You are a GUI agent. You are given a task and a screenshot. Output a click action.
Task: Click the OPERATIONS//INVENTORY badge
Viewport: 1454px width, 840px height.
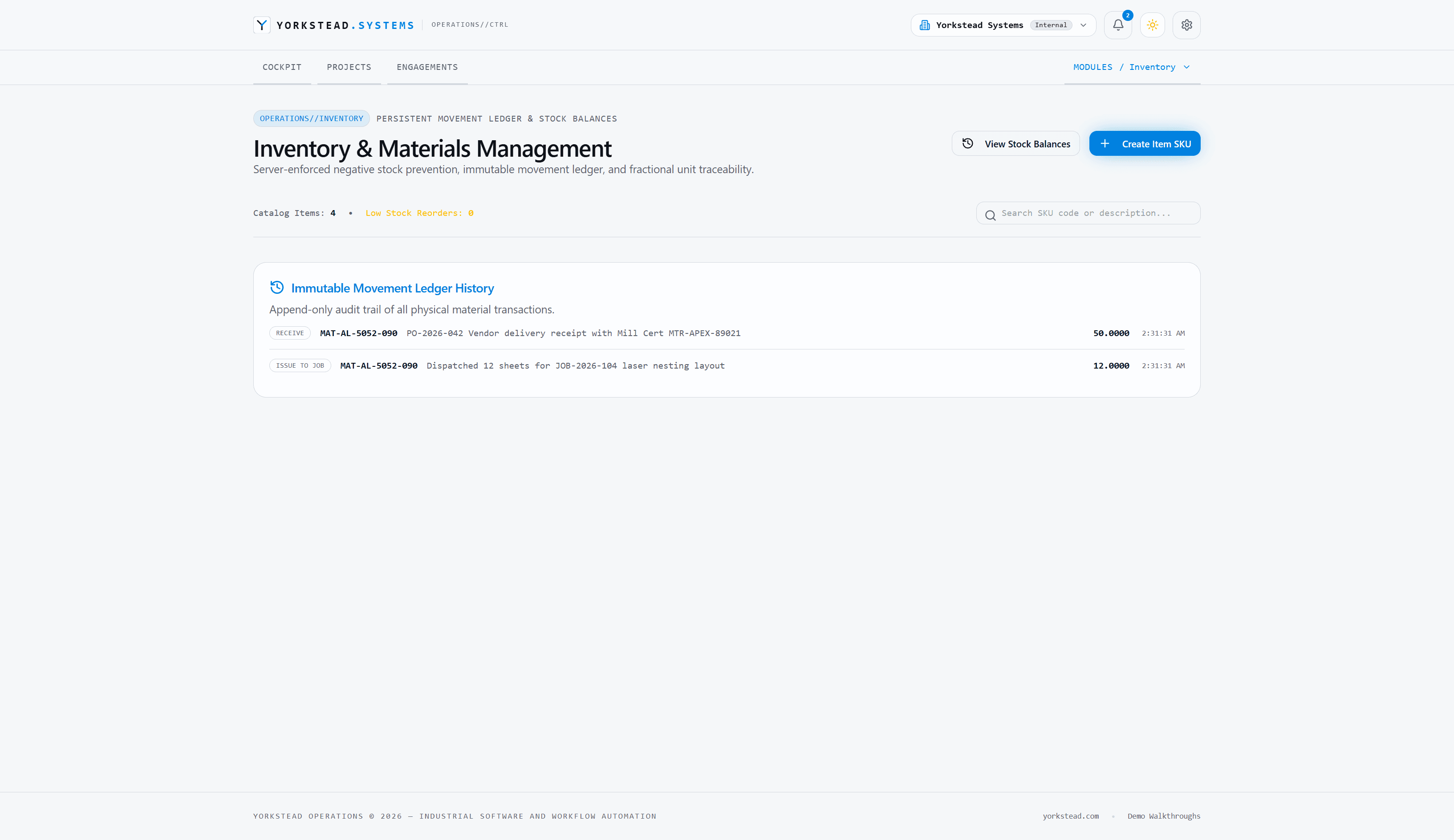point(311,118)
